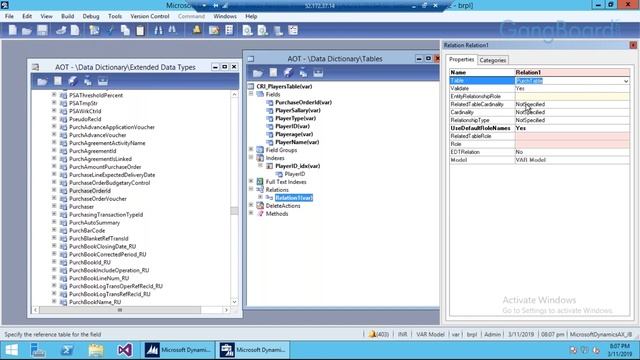640x360 pixels.
Task: Open the Tools menu
Action: pos(115,16)
